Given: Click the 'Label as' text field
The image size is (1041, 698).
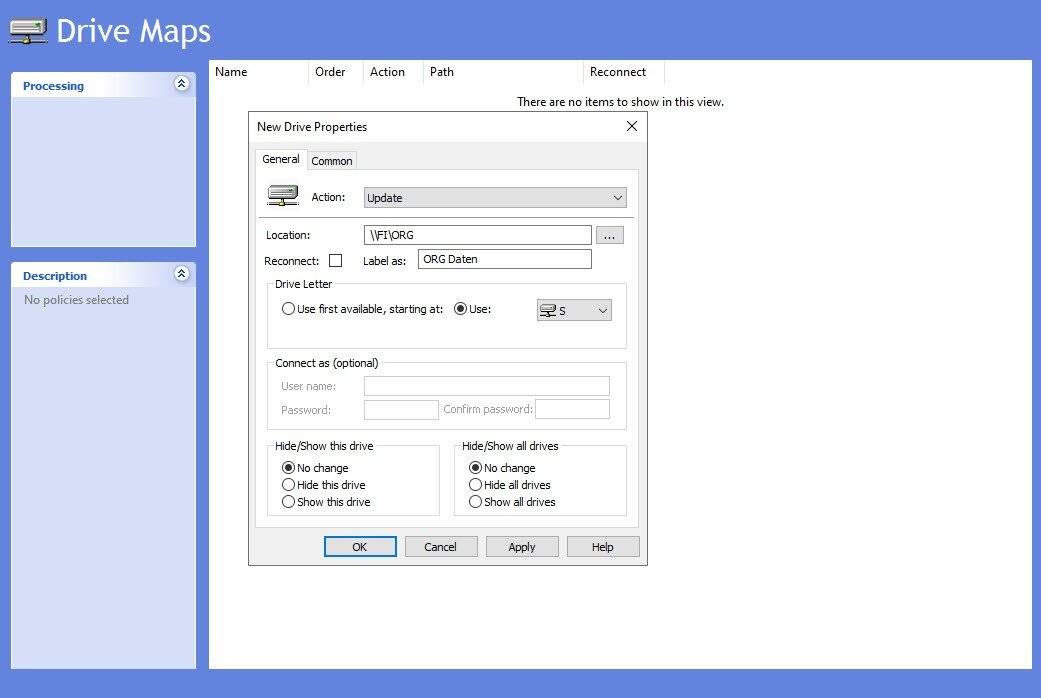Looking at the screenshot, I should (504, 260).
